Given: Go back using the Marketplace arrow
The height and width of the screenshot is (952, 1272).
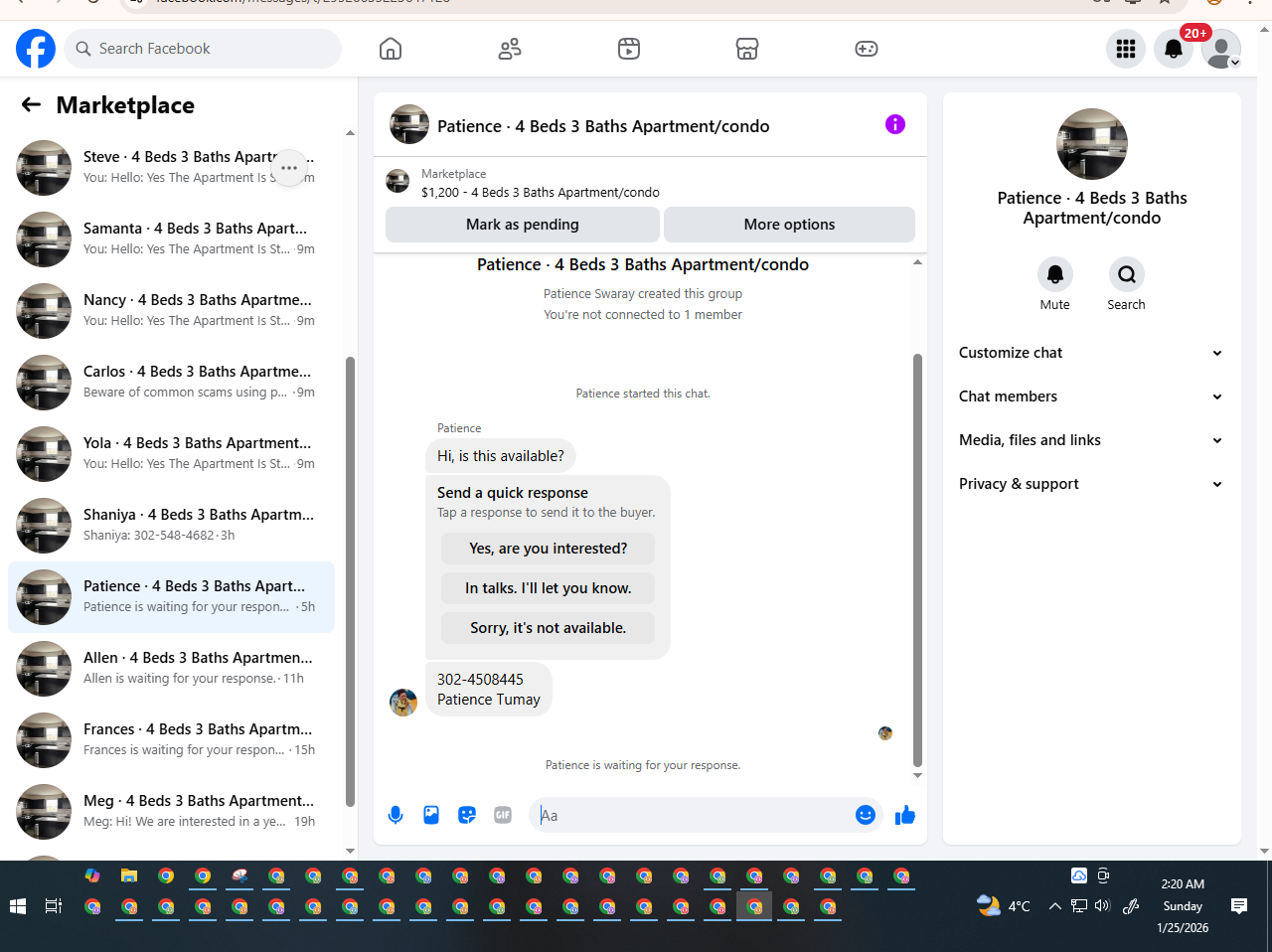Looking at the screenshot, I should click(x=32, y=104).
